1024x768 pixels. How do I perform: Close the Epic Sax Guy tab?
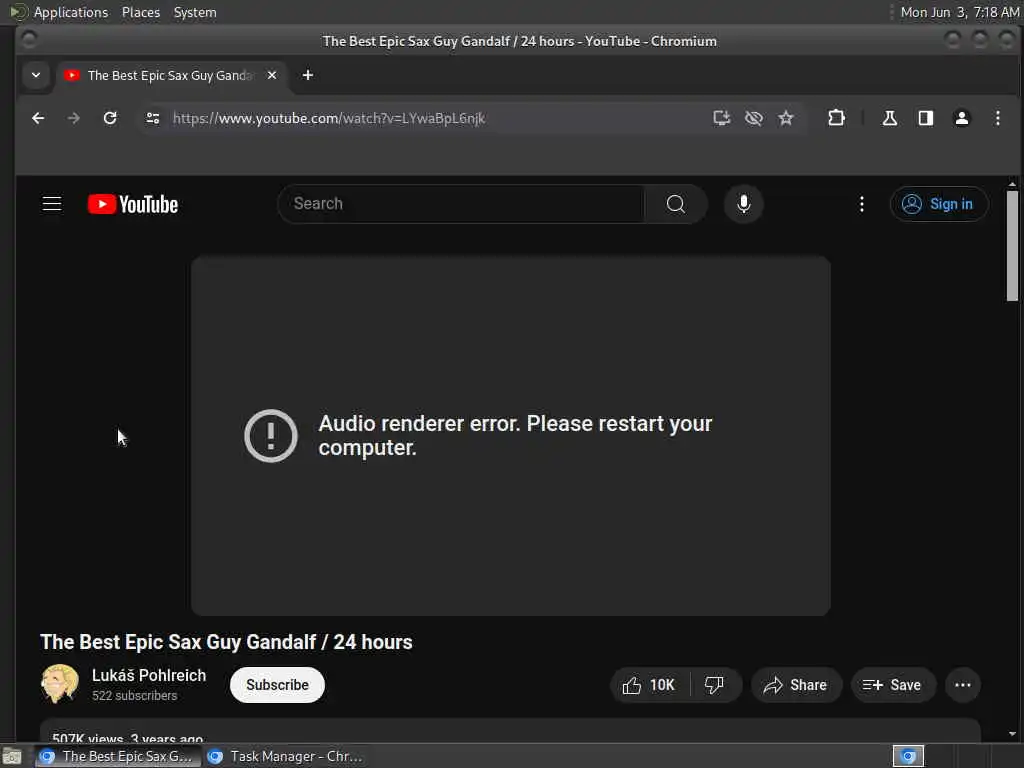point(272,75)
